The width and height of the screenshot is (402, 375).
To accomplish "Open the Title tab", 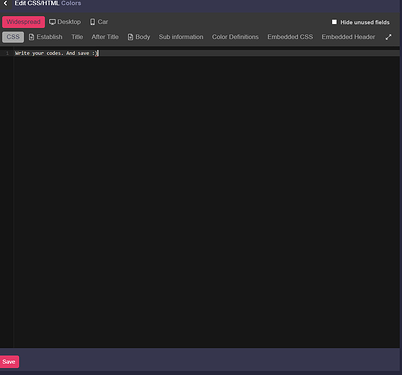I will pos(77,37).
